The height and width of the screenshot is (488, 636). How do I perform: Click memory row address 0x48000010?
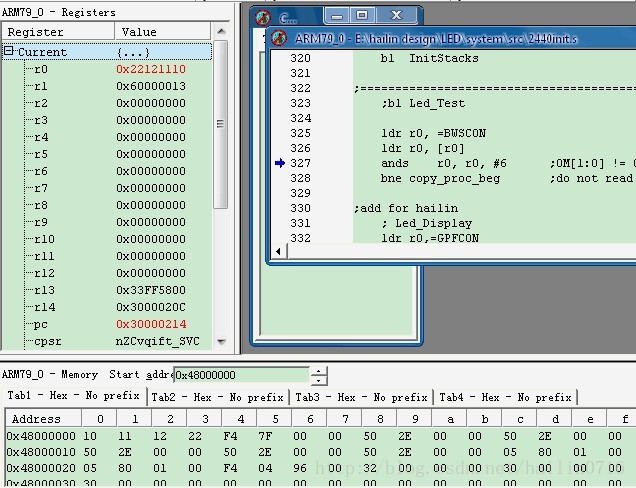point(40,451)
